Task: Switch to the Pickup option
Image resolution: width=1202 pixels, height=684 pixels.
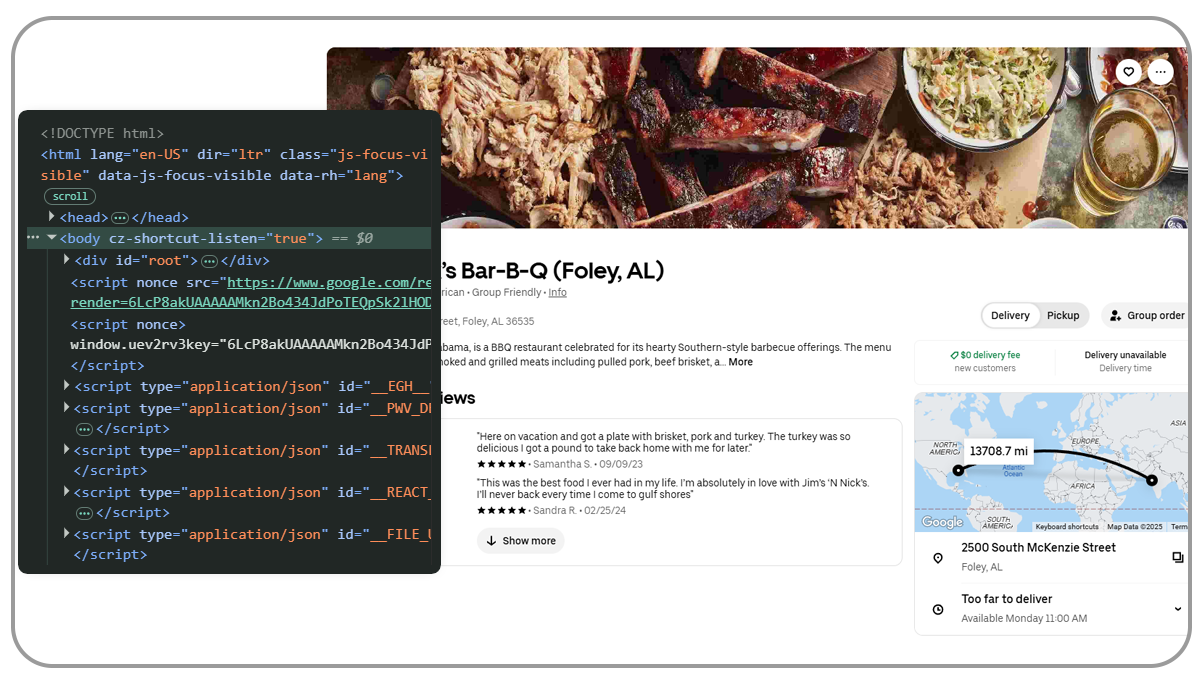Action: click(1063, 315)
